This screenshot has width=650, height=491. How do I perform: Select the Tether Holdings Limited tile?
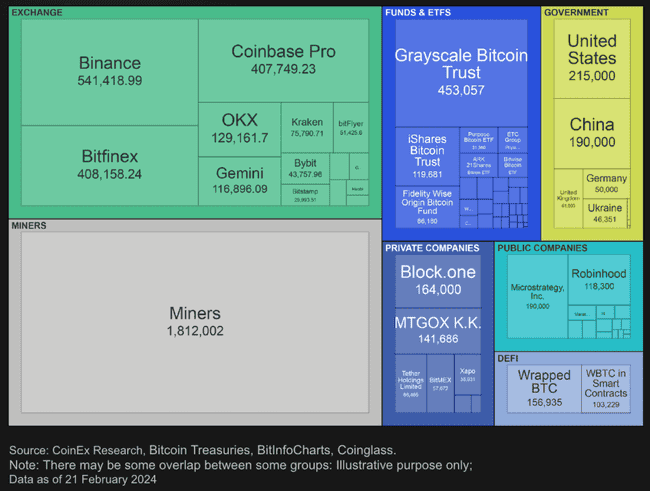coord(410,384)
